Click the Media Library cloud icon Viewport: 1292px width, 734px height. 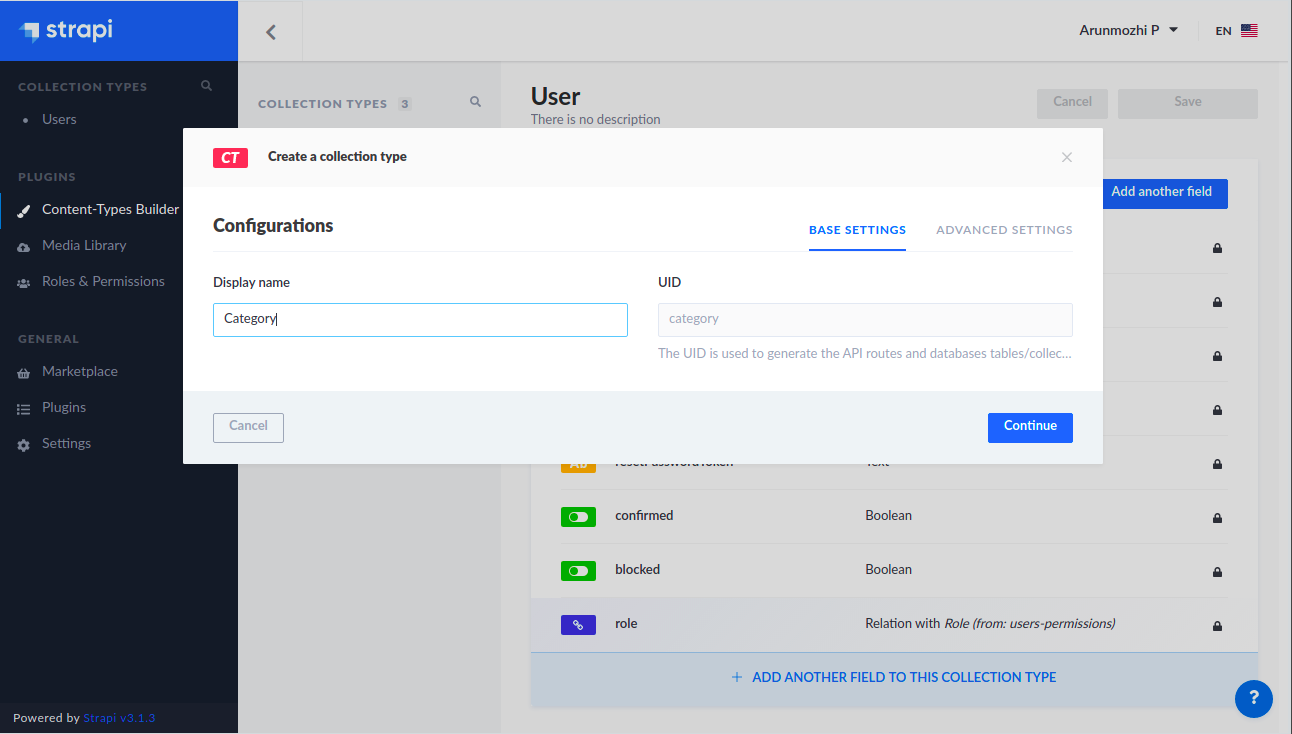pos(24,246)
